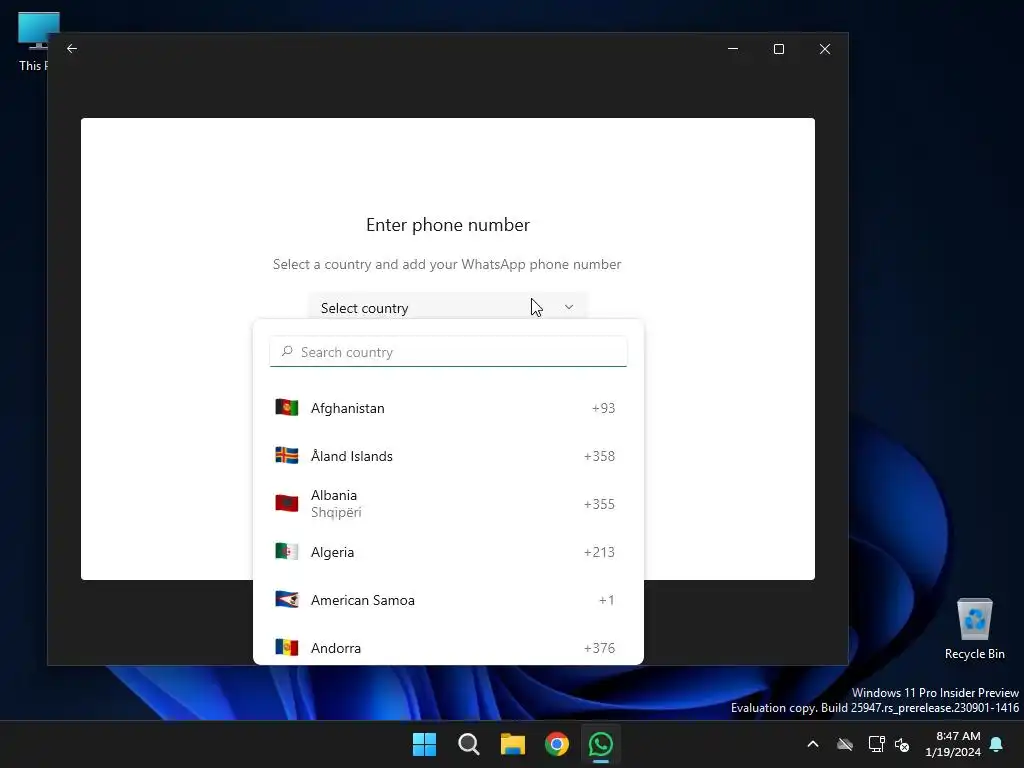Viewport: 1024px width, 768px height.
Task: Select the This PC desktop icon
Action: [33, 42]
